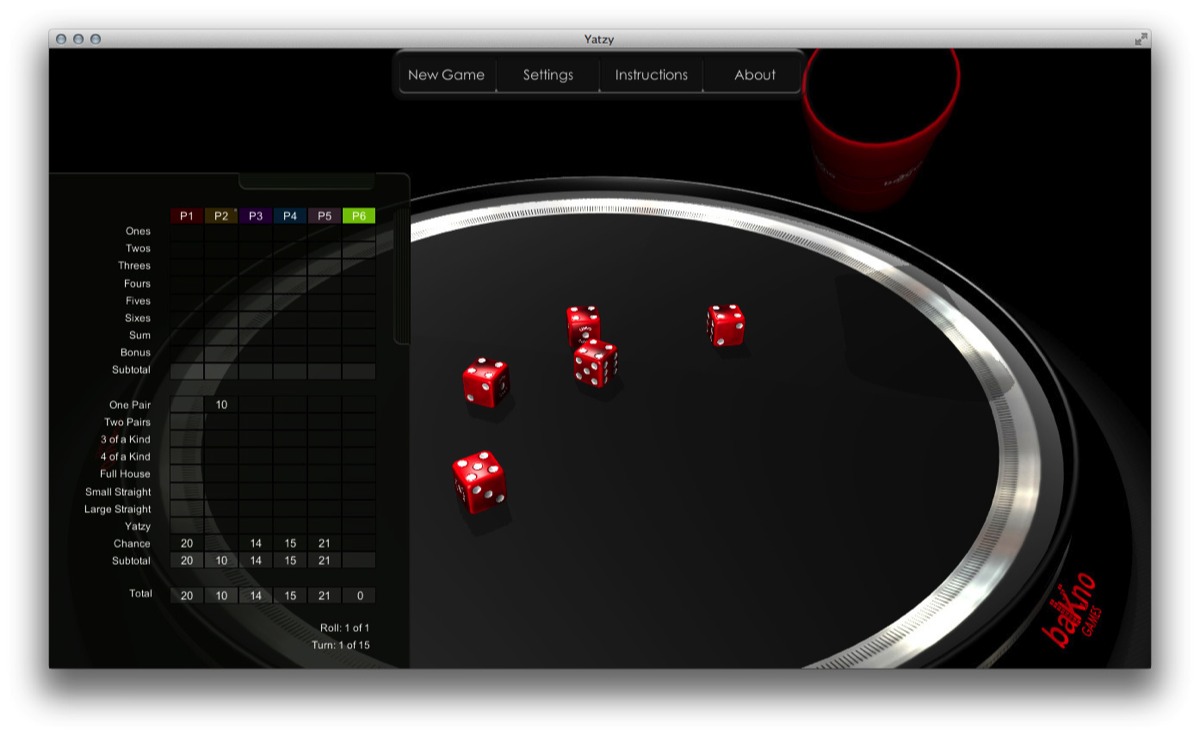
Task: Open the About screen
Action: pyautogui.click(x=754, y=75)
